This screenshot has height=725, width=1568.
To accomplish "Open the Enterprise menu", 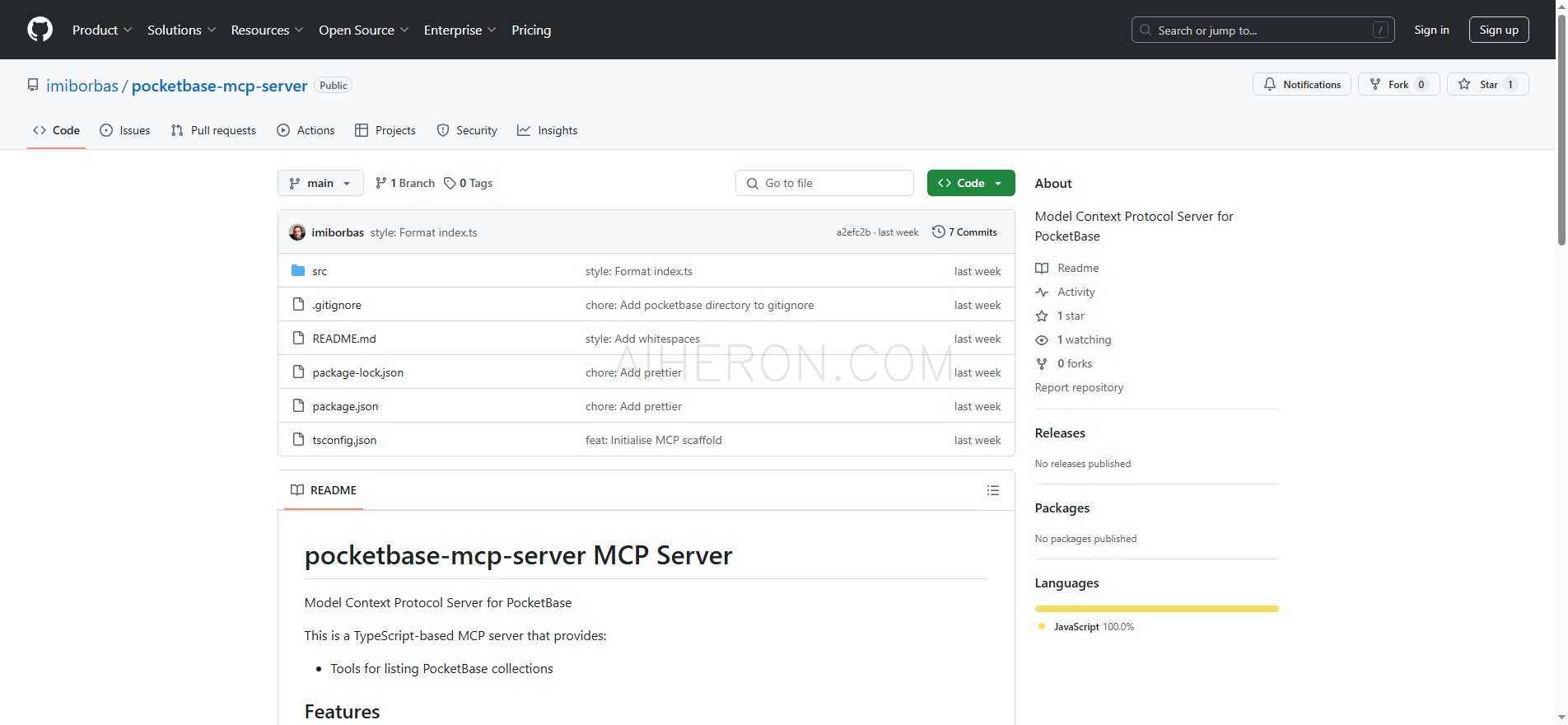I will click(460, 30).
